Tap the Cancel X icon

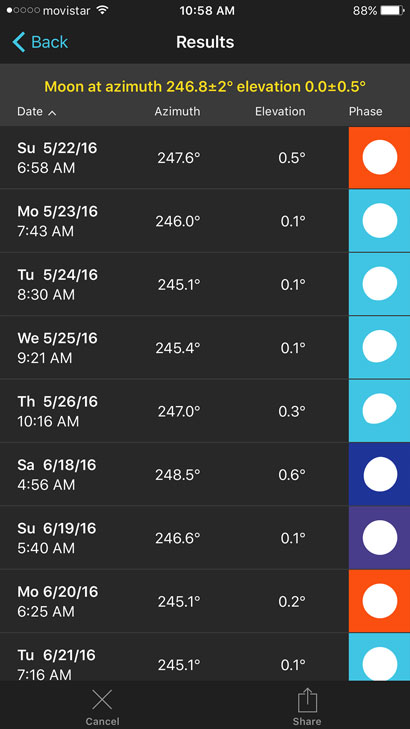pos(102,700)
